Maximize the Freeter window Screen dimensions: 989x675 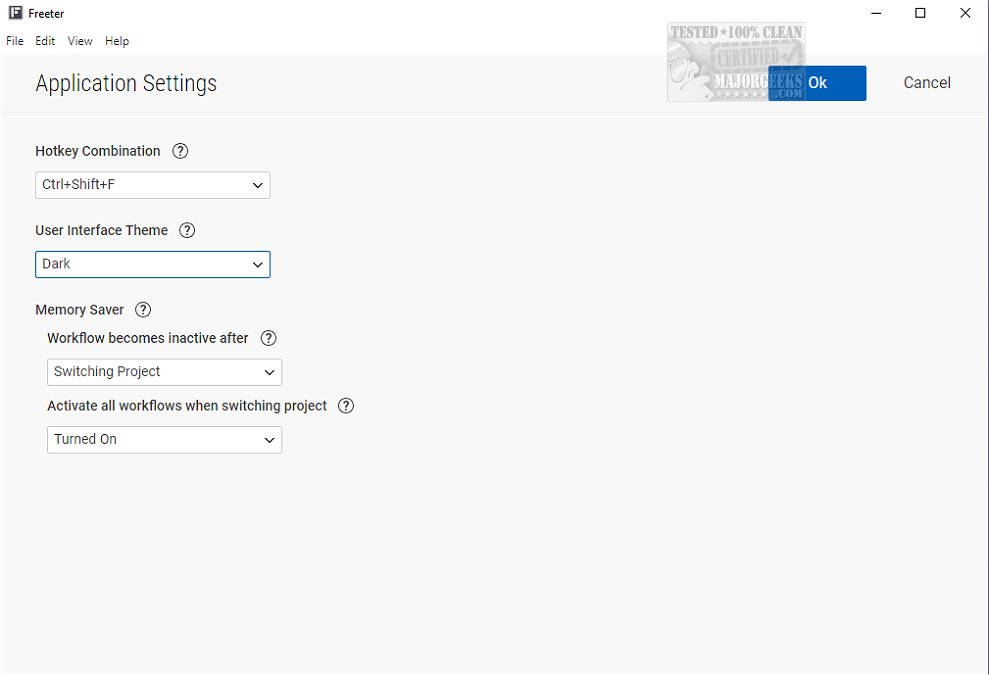[920, 13]
